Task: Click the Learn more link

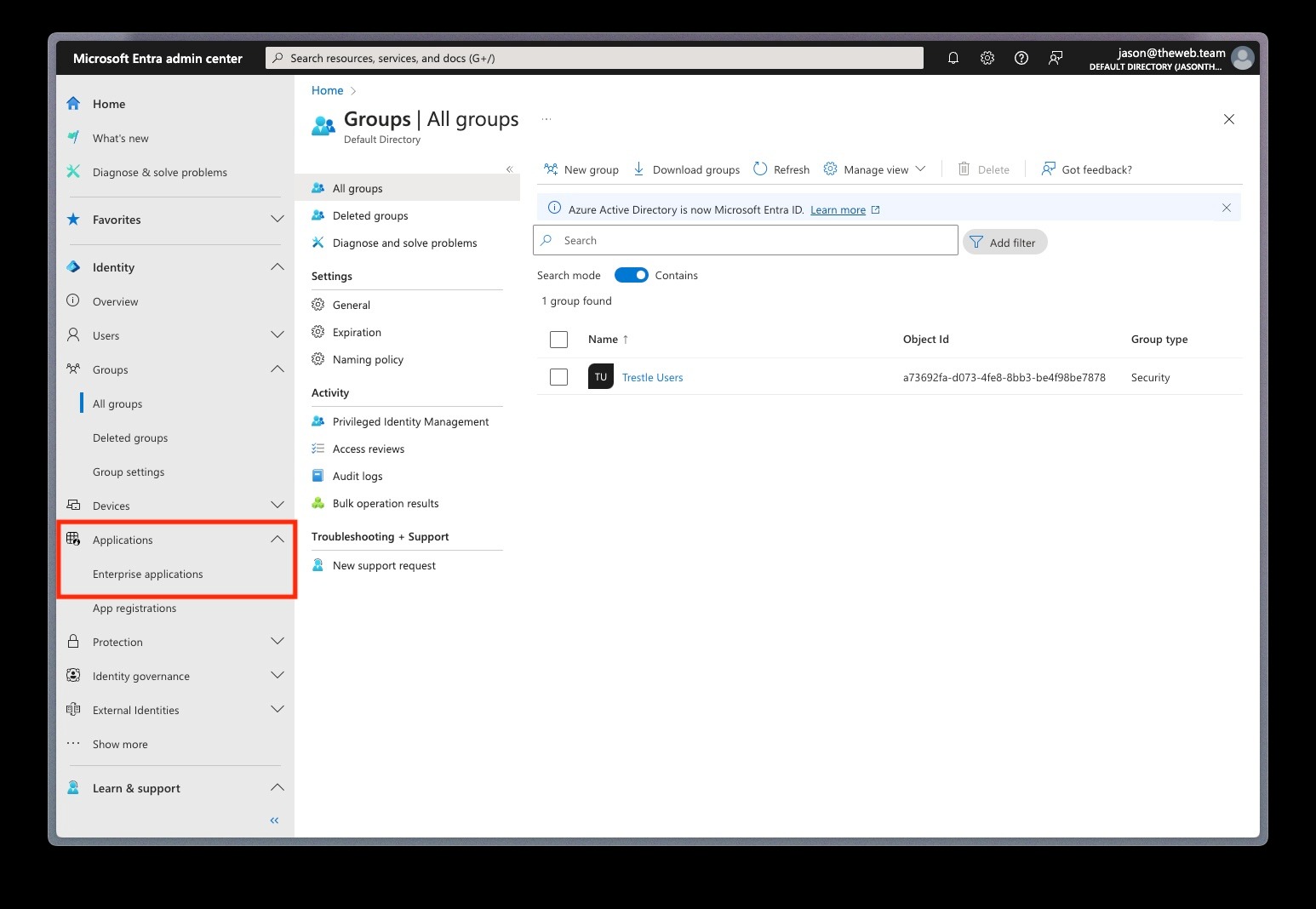Action: tap(838, 210)
